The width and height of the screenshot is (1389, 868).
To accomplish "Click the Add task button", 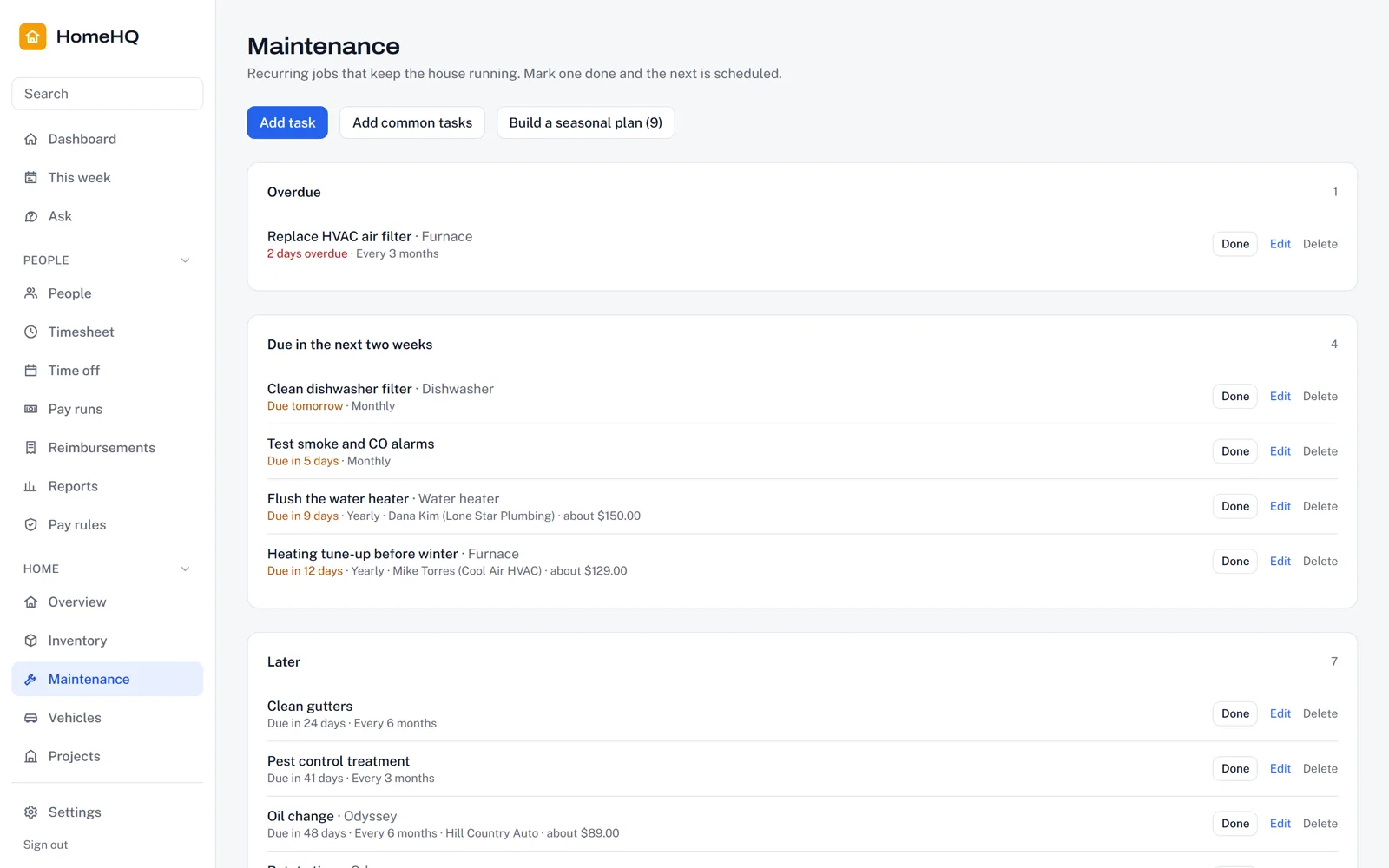I will [x=287, y=122].
